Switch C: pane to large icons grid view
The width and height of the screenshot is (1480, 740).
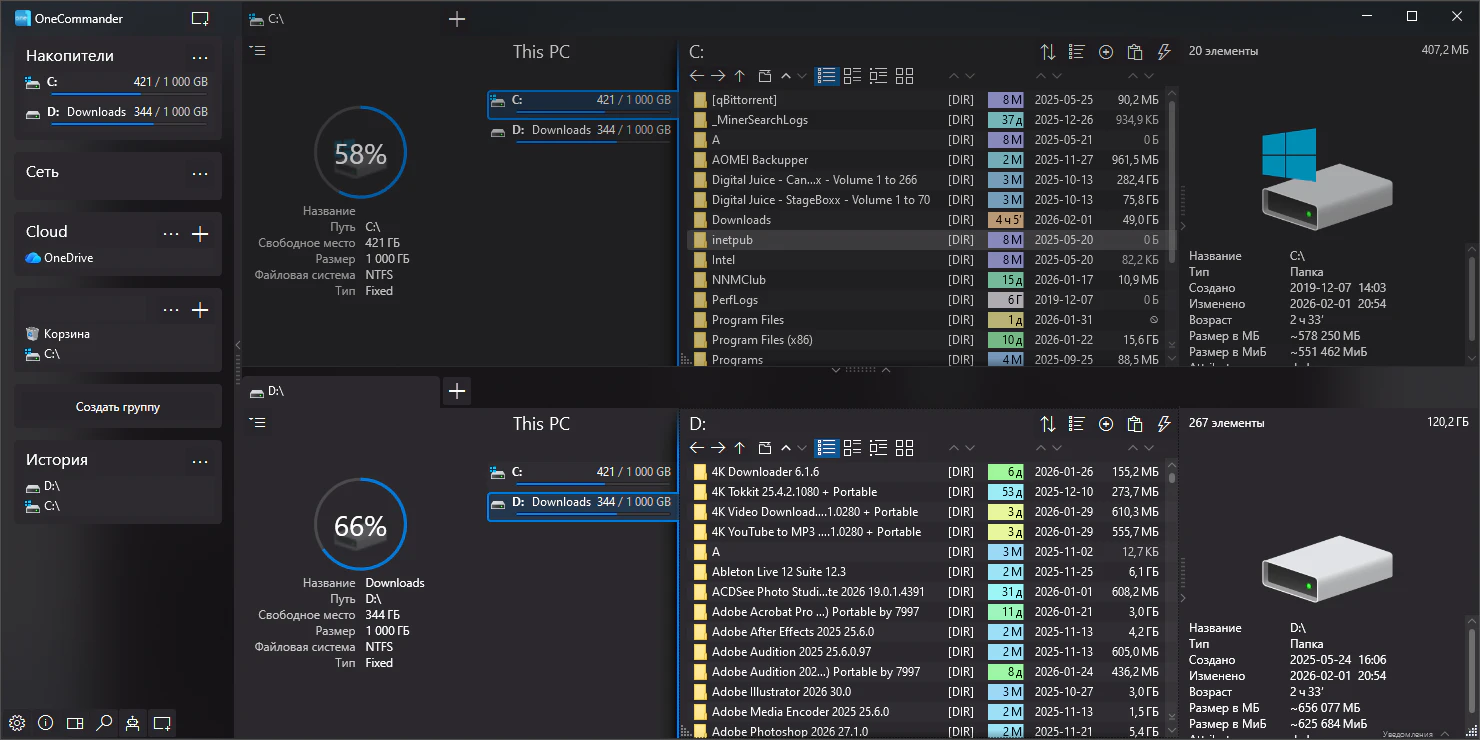pyautogui.click(x=905, y=76)
